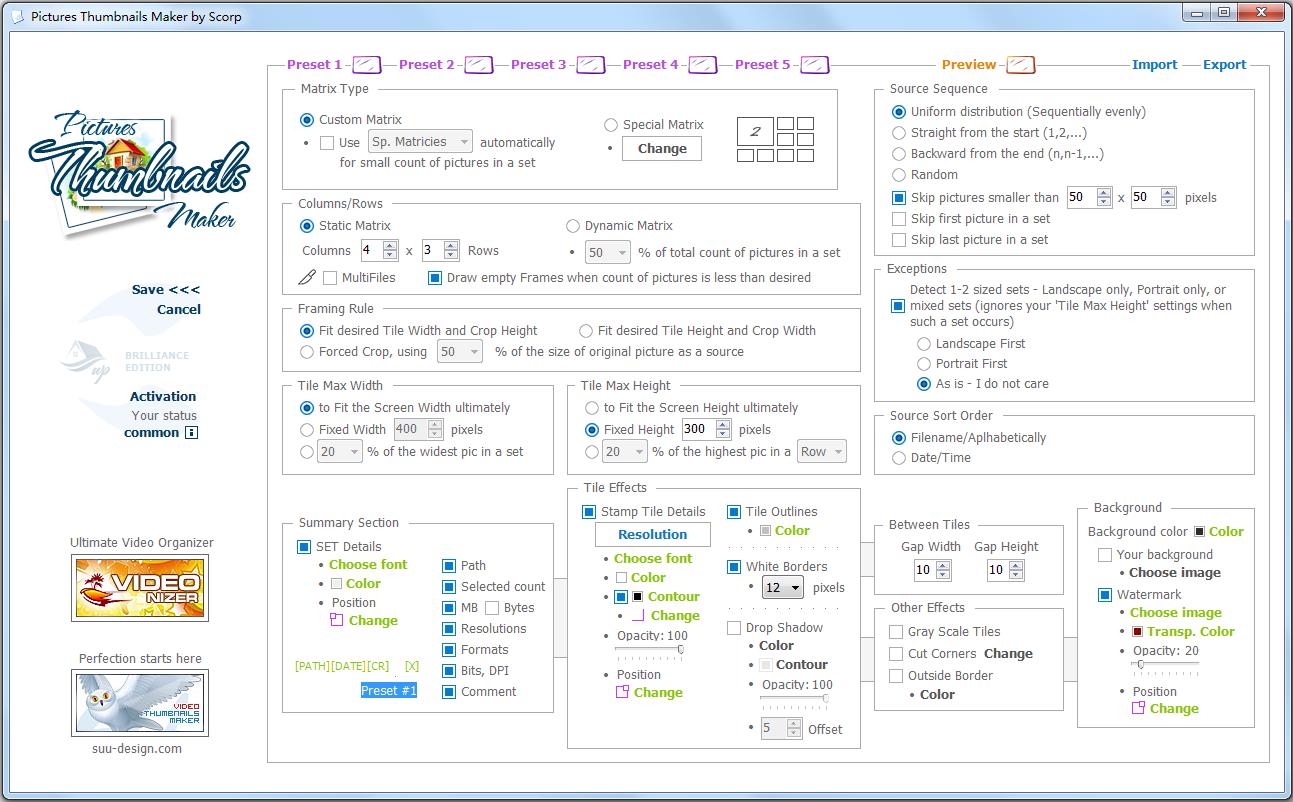Open the Row dropdown in Tile Max Height
Viewport: 1293px width, 802px height.
(822, 452)
